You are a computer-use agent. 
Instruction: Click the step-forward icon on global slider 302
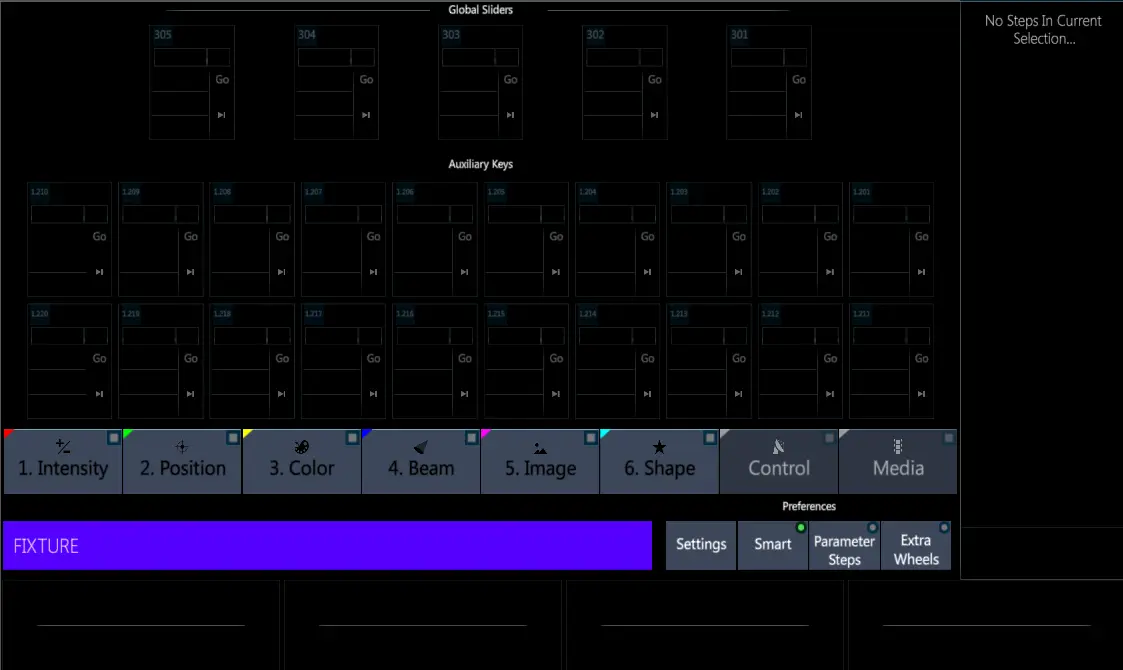[654, 115]
